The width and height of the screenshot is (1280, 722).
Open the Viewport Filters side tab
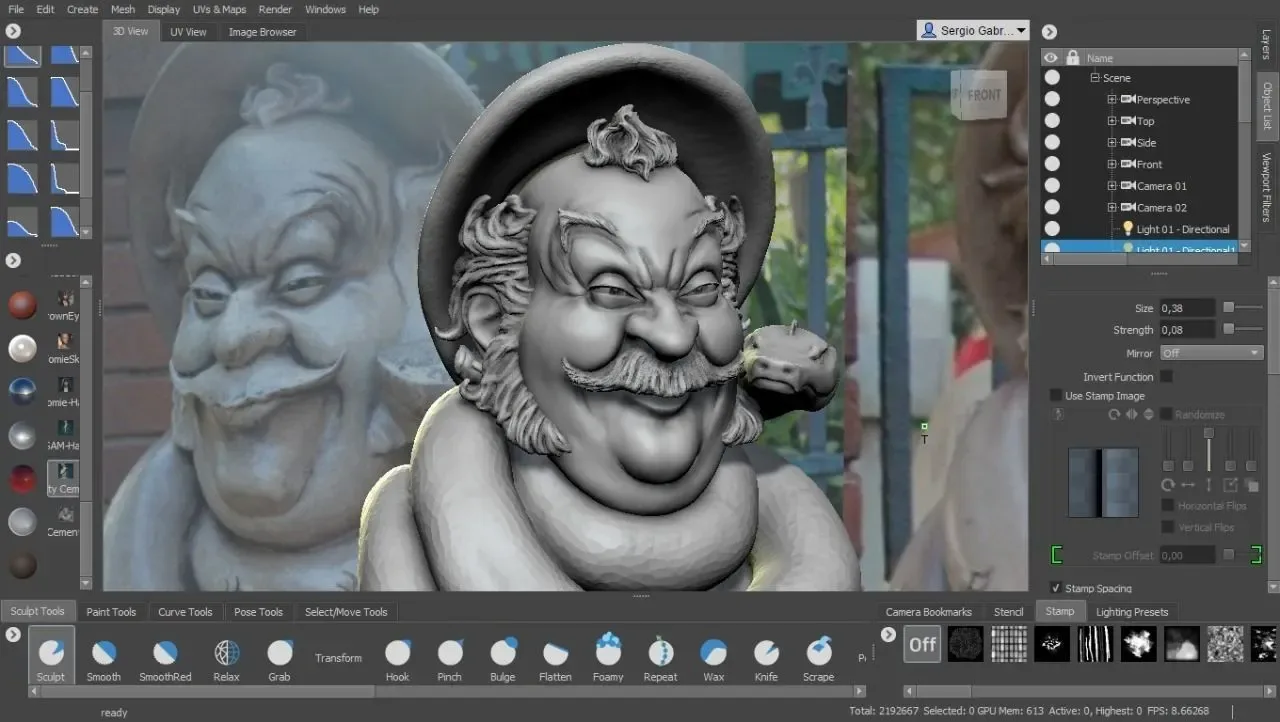(x=1266, y=186)
